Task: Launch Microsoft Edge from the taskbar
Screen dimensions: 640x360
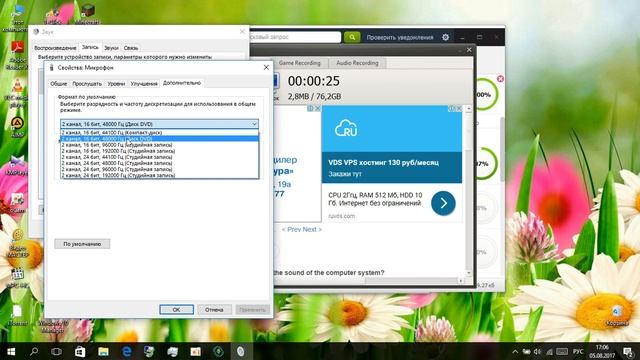Action: [127, 351]
